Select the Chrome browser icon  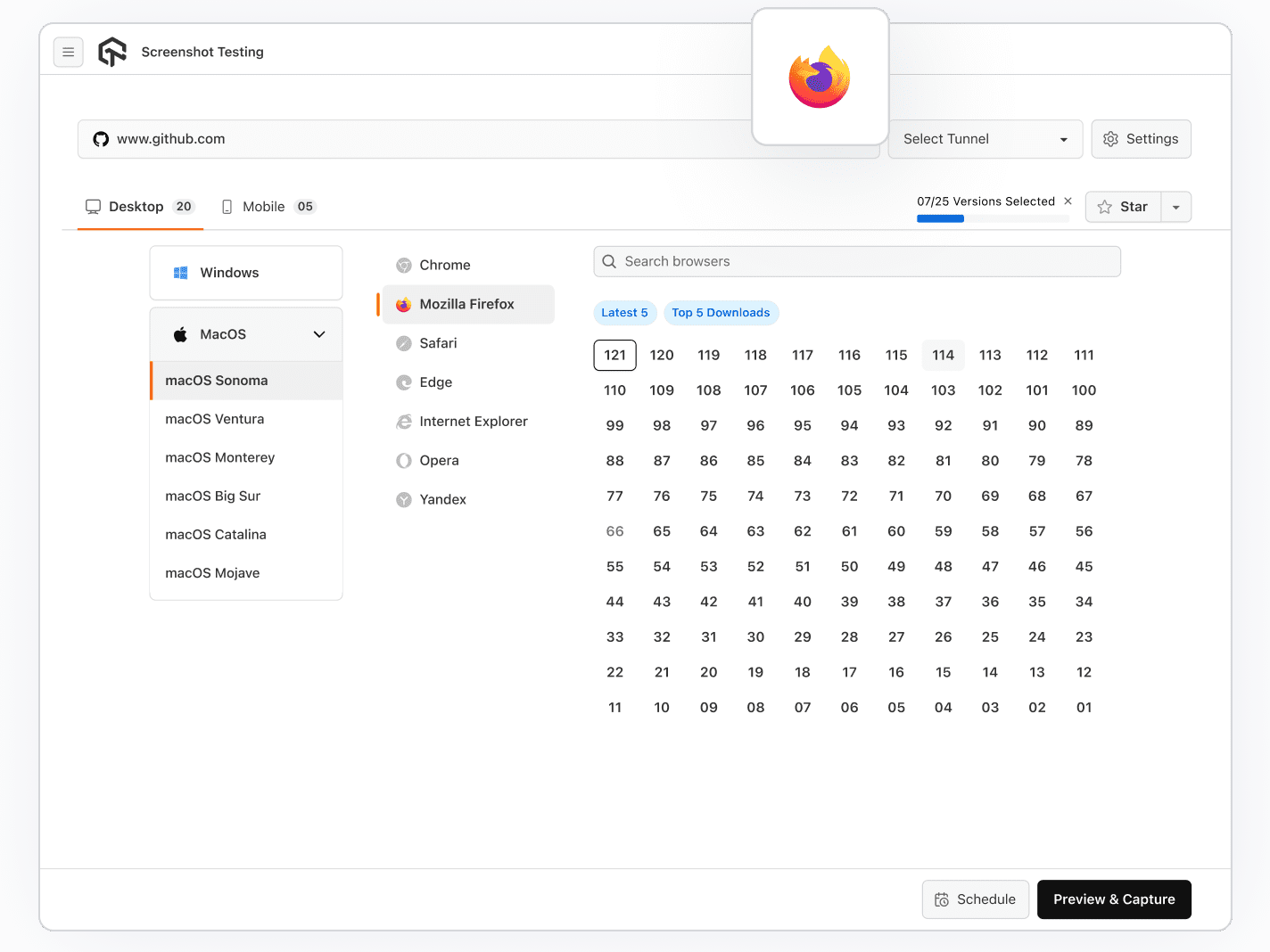coord(404,265)
